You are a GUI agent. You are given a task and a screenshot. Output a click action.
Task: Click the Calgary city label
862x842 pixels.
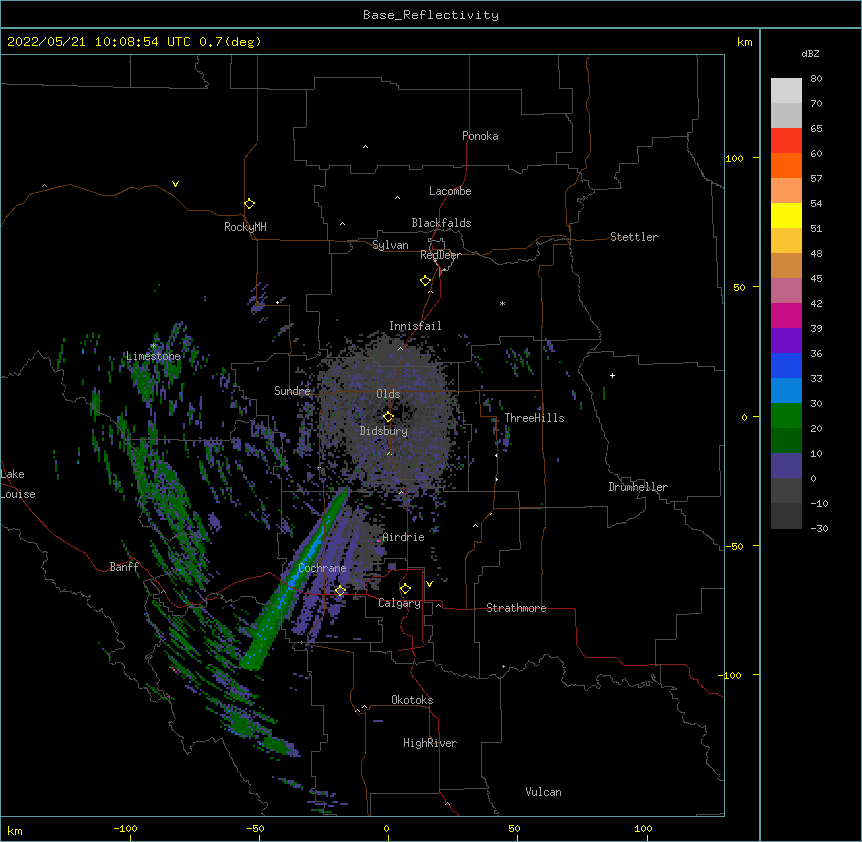pos(399,603)
